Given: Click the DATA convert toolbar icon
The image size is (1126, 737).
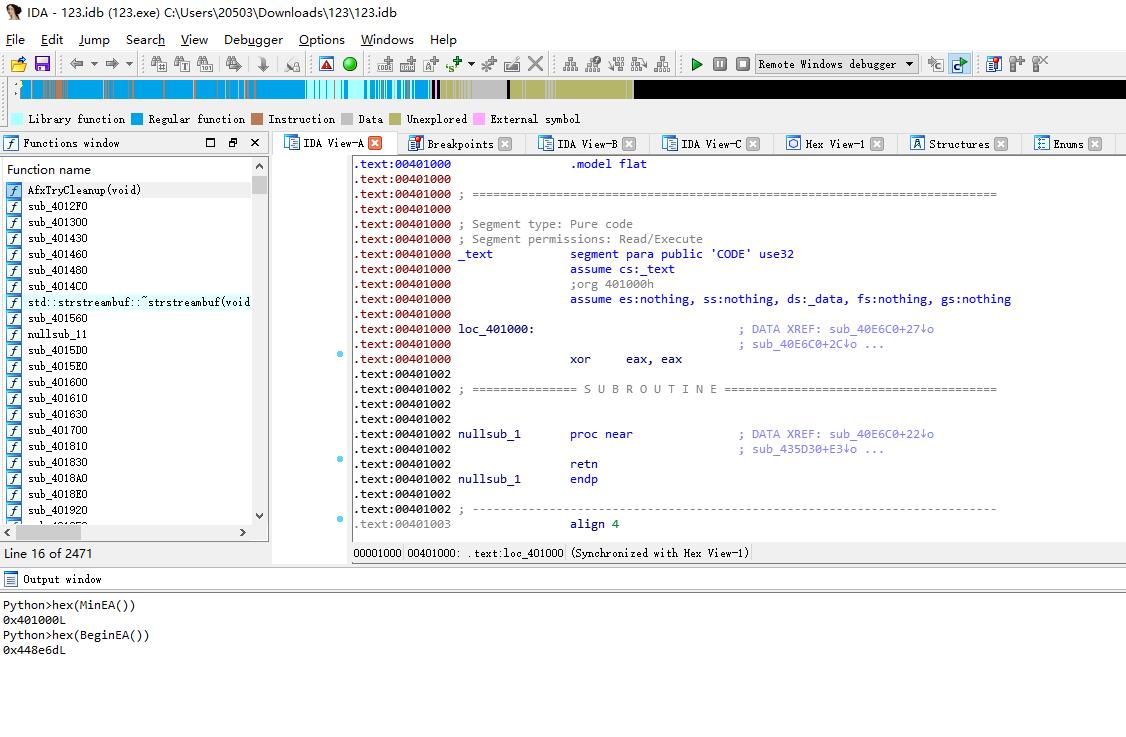Looking at the screenshot, I should coord(408,64).
